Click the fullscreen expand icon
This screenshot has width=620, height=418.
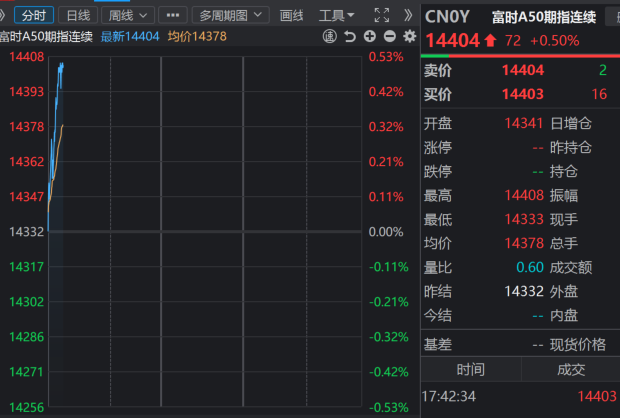tap(382, 15)
